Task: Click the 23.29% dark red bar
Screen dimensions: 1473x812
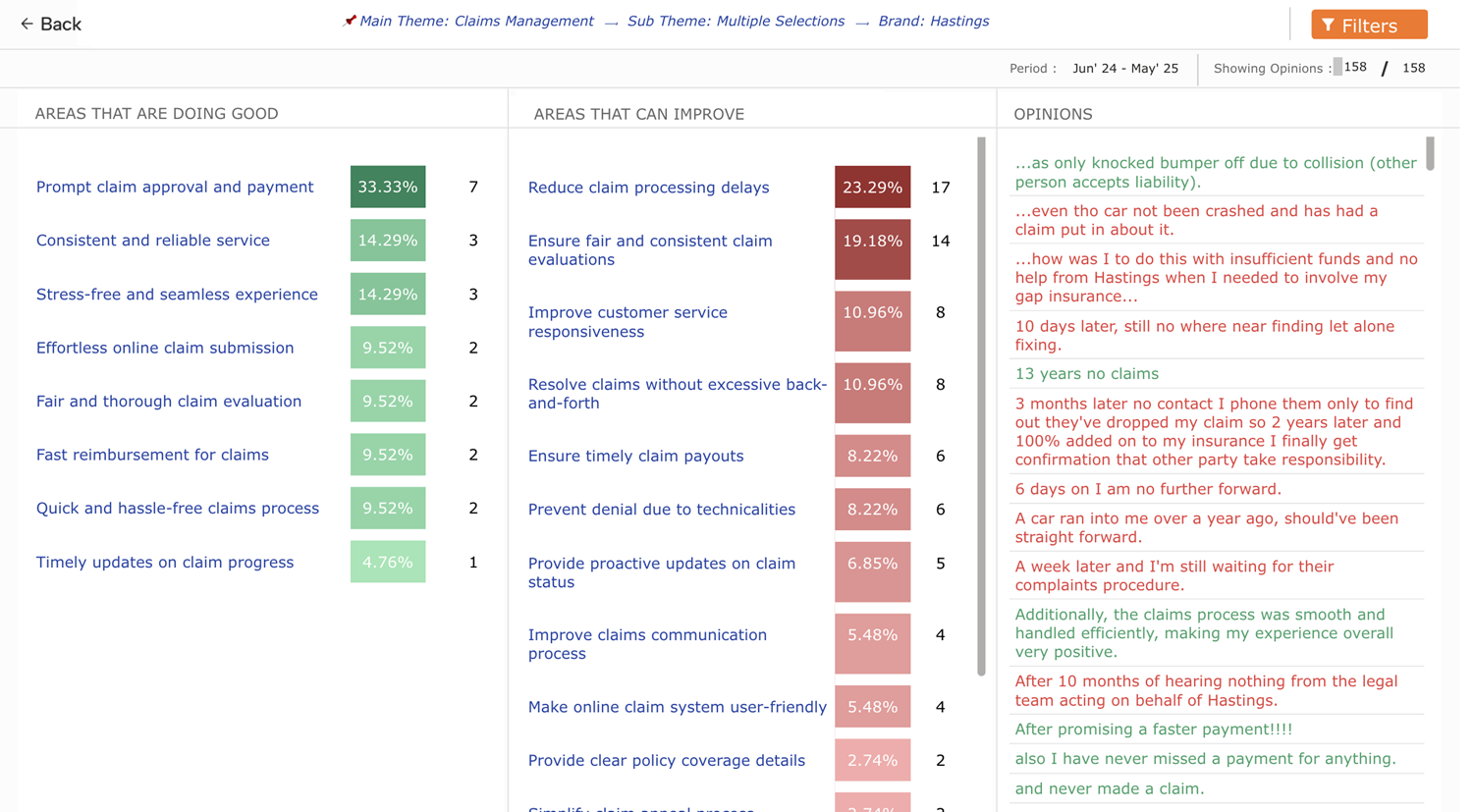Action: (x=872, y=188)
